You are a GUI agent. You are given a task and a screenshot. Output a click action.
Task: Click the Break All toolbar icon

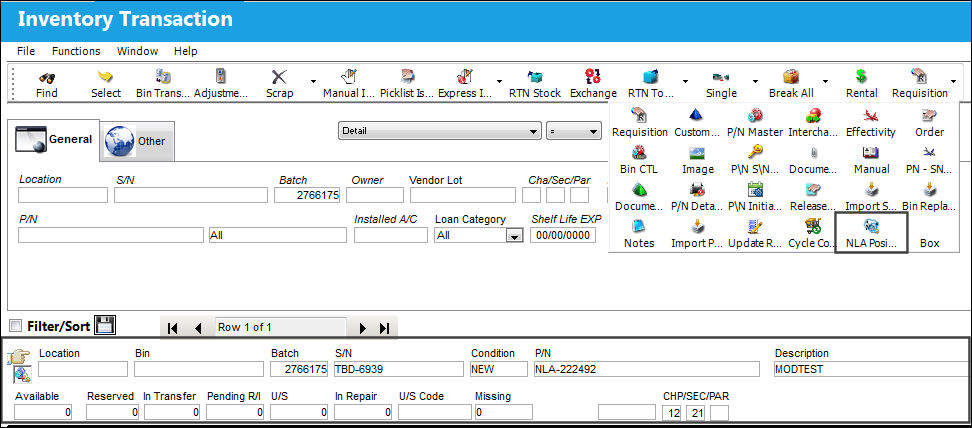[x=790, y=77]
